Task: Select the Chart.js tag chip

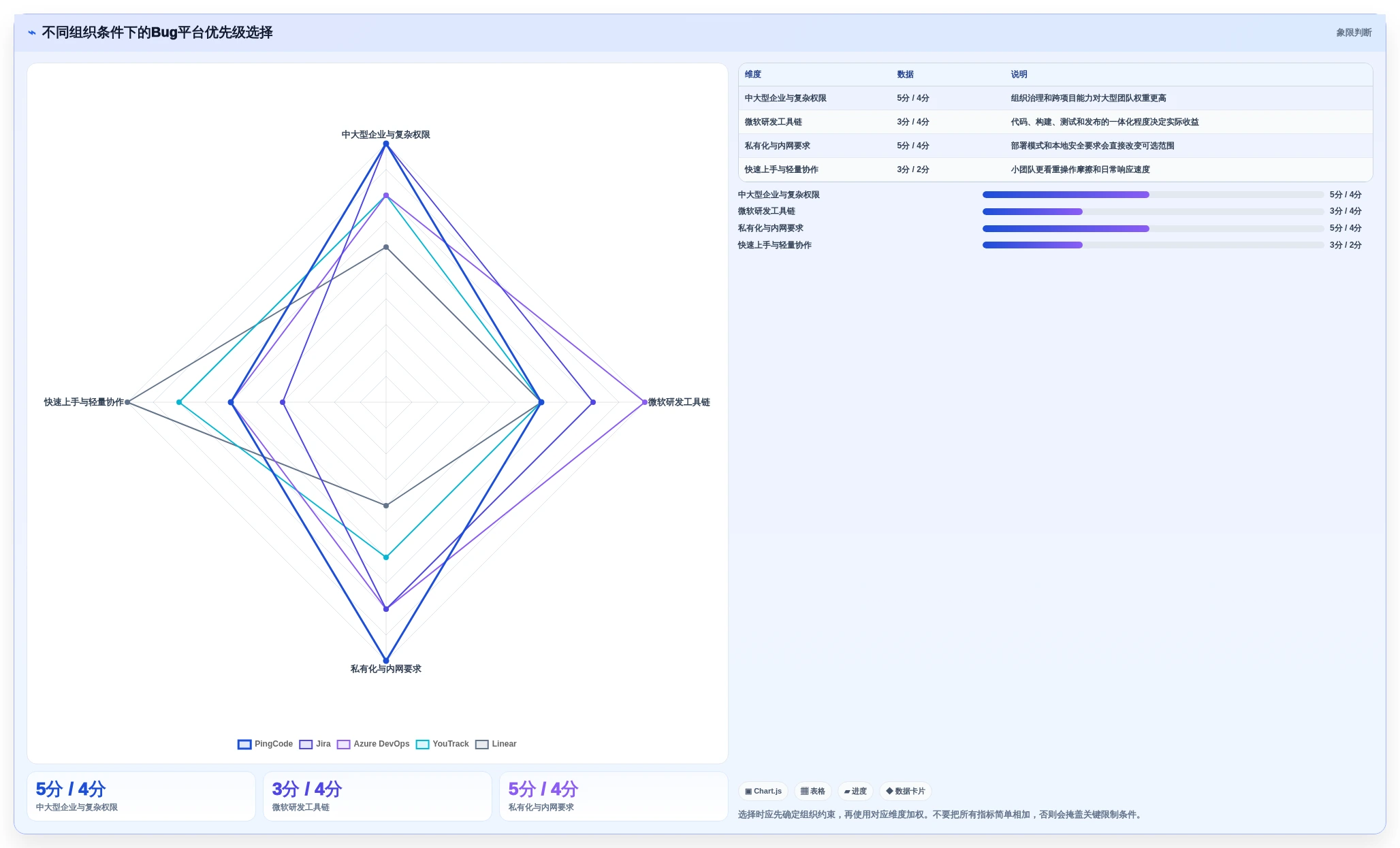Action: point(763,791)
